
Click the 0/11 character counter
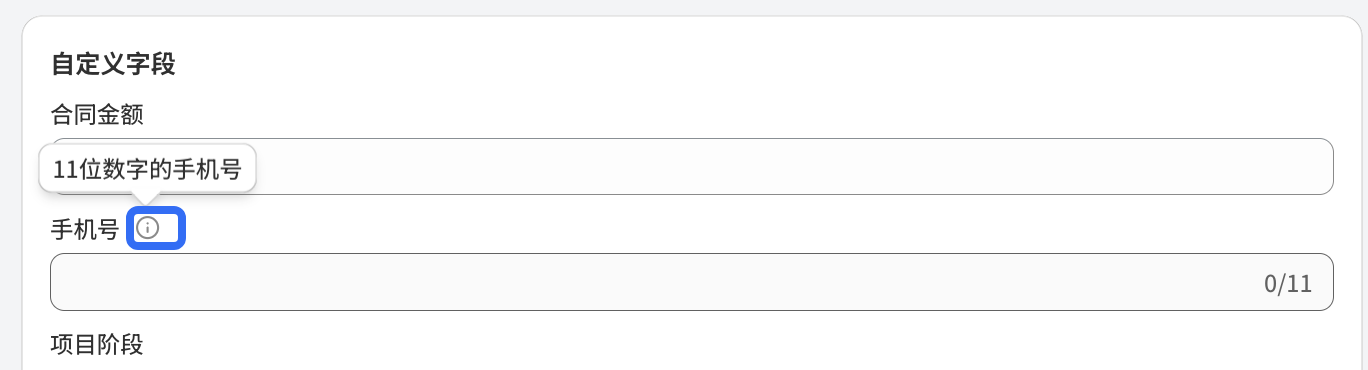1287,283
